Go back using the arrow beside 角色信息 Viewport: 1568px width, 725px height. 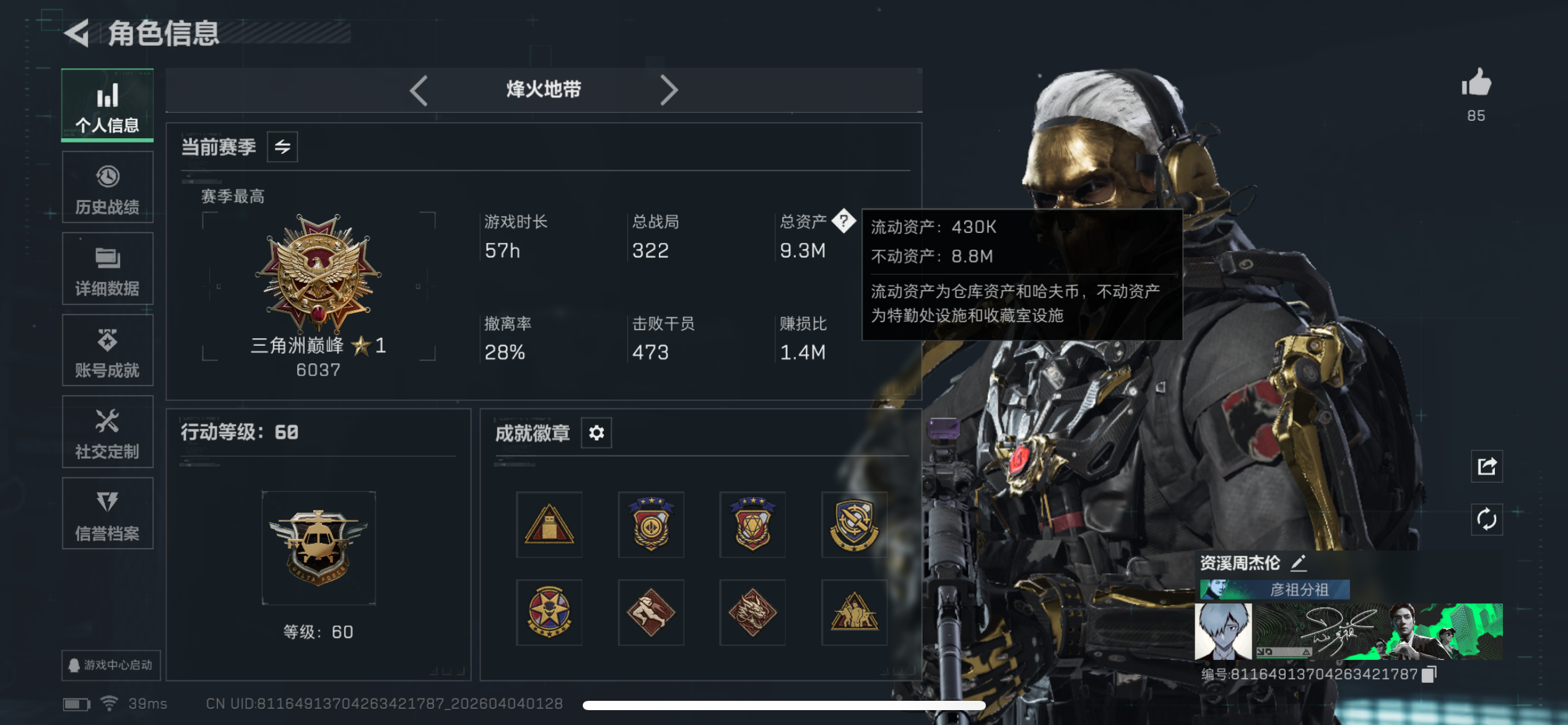click(x=77, y=33)
